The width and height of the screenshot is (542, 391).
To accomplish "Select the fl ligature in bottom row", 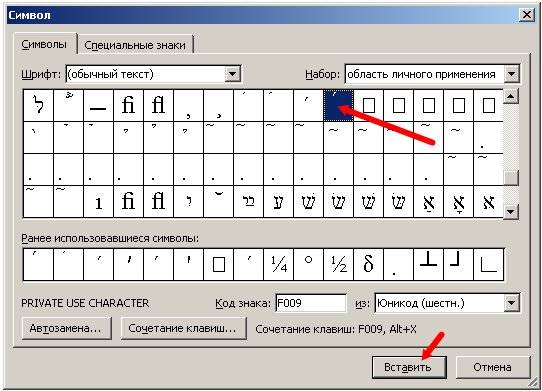I will click(x=158, y=202).
